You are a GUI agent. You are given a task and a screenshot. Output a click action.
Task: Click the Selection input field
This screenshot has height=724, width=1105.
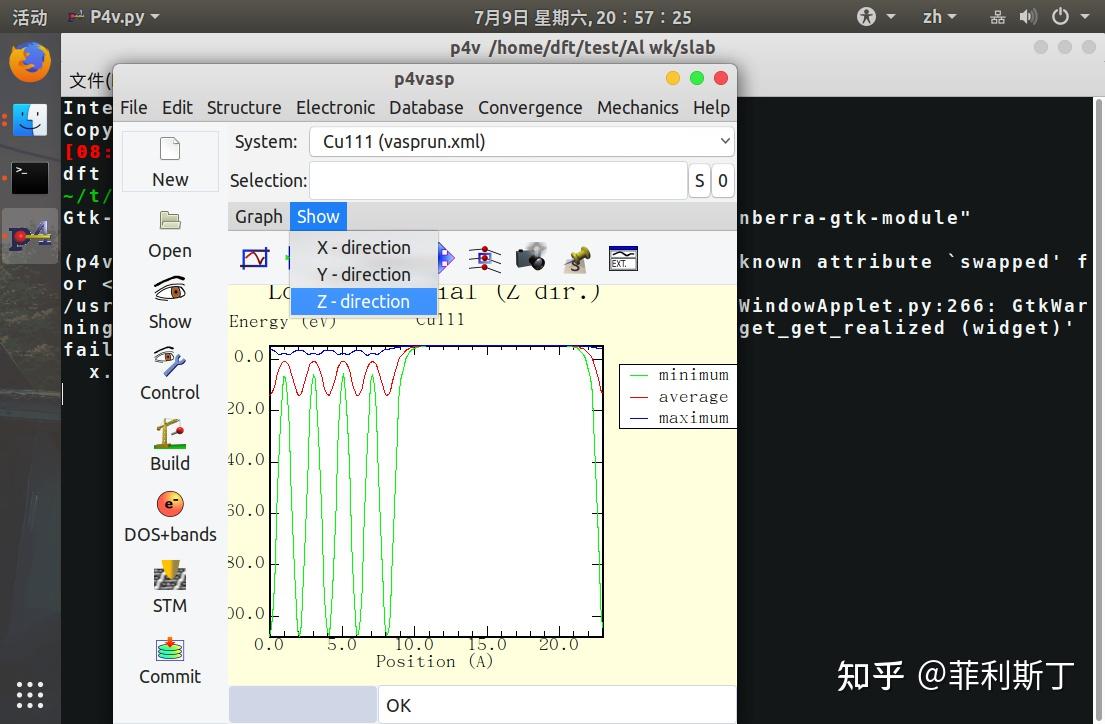point(498,180)
